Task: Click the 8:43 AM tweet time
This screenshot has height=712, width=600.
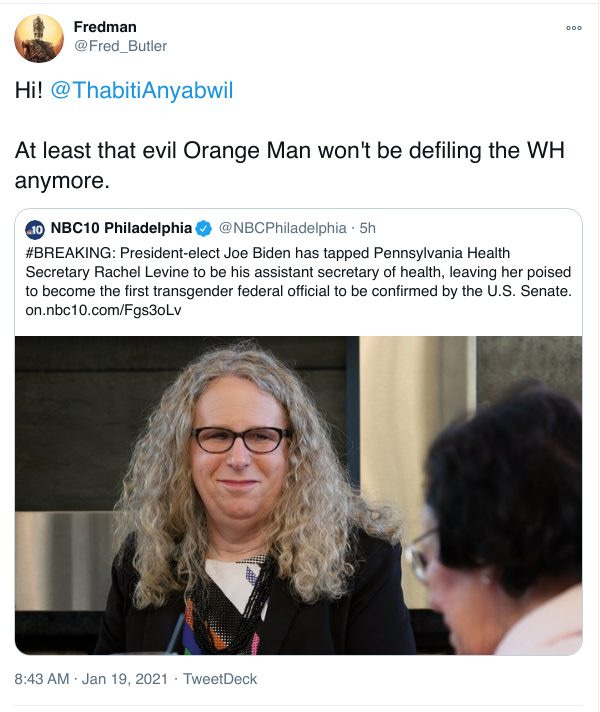Action: pyautogui.click(x=42, y=679)
